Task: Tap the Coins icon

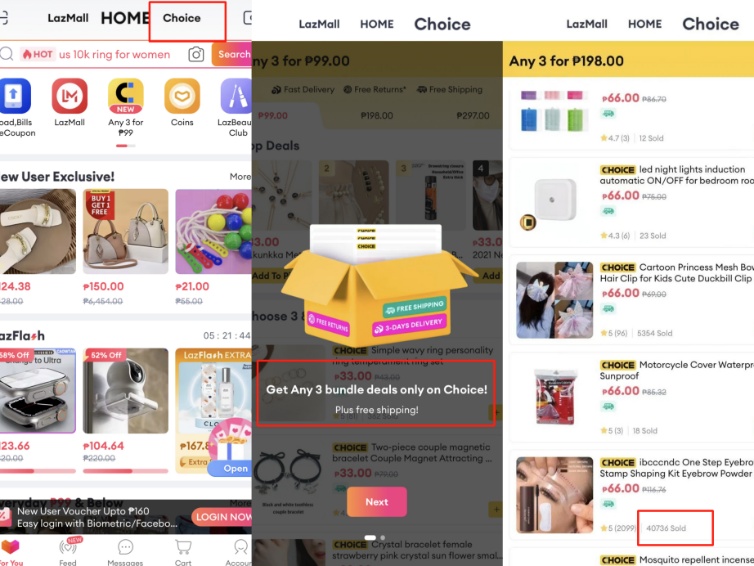Action: pos(182,96)
